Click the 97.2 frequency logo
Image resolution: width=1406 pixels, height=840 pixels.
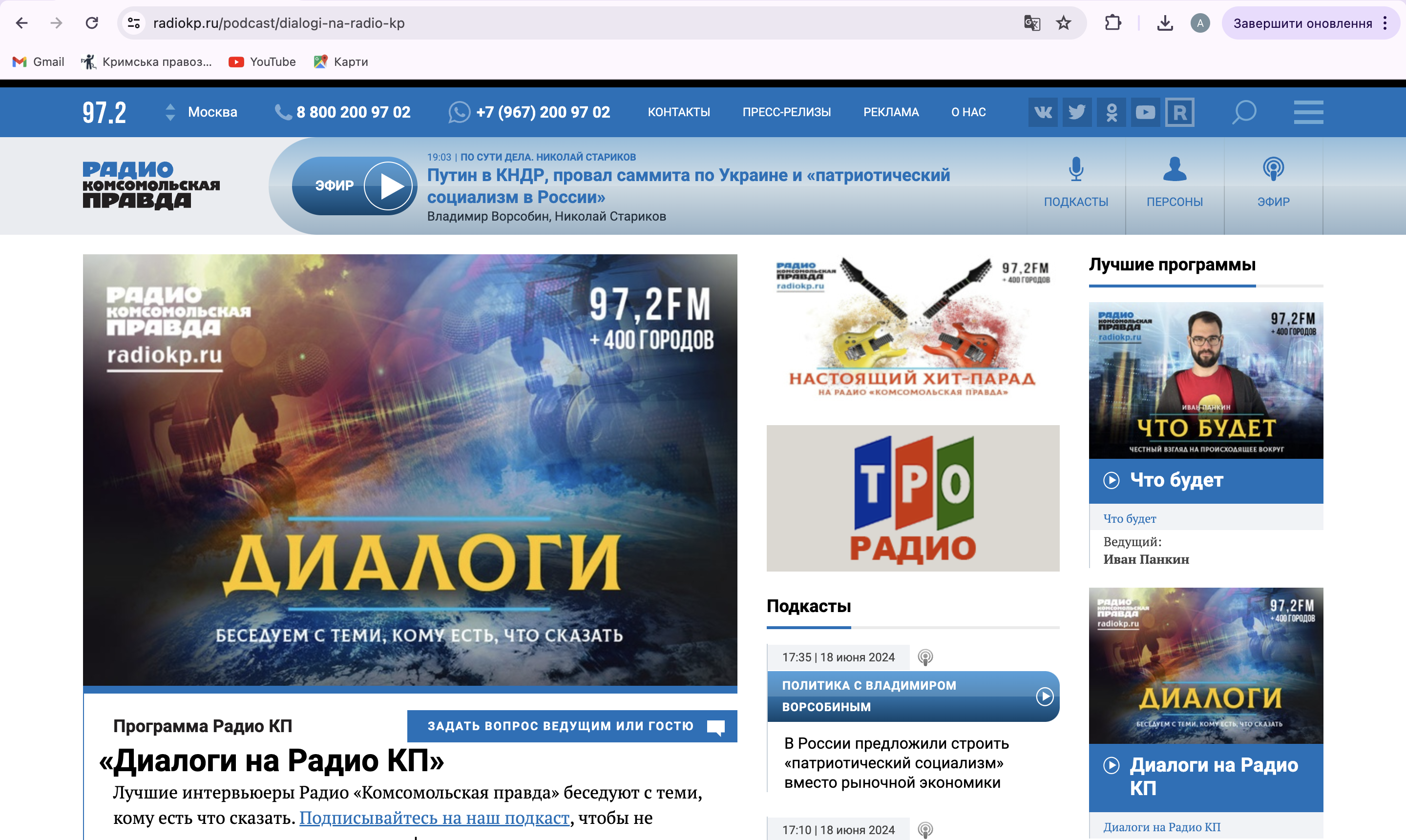pyautogui.click(x=104, y=112)
